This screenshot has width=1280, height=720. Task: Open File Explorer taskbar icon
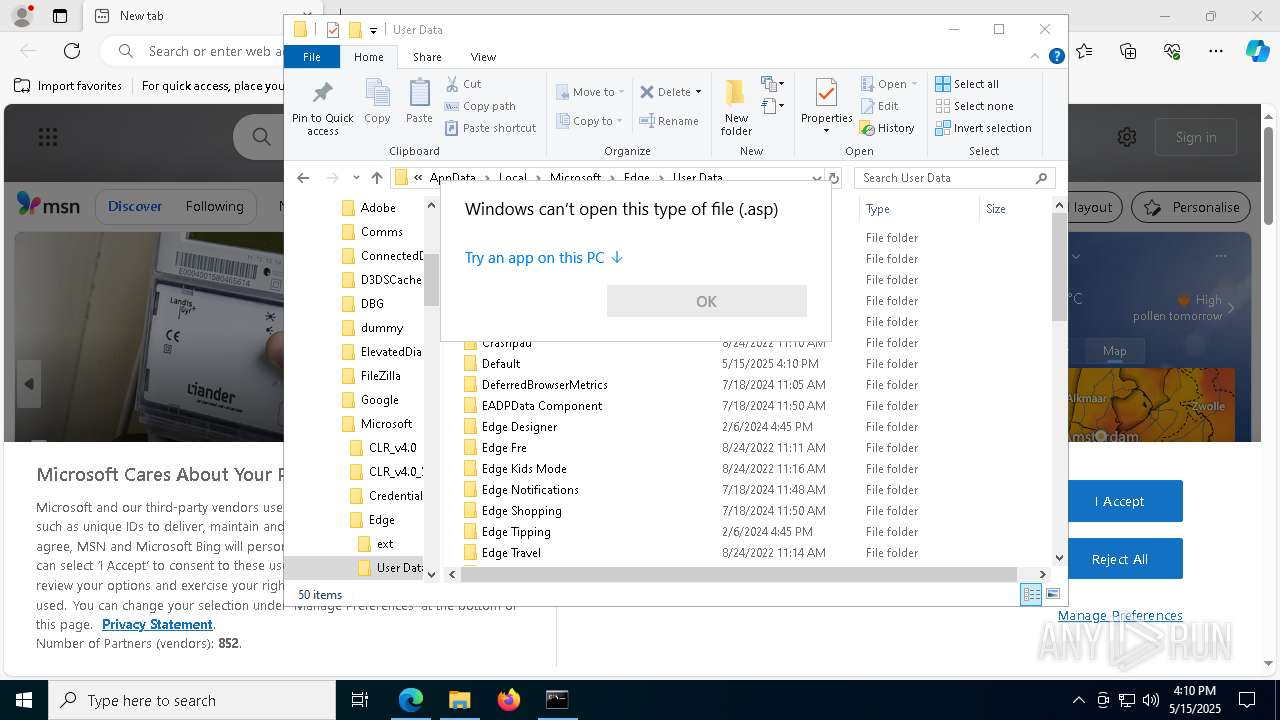point(459,700)
